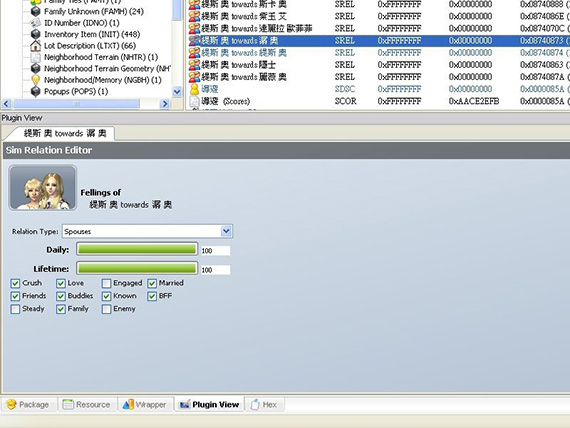570x428 pixels.
Task: Toggle the Family checkbox
Action: pyautogui.click(x=61, y=309)
